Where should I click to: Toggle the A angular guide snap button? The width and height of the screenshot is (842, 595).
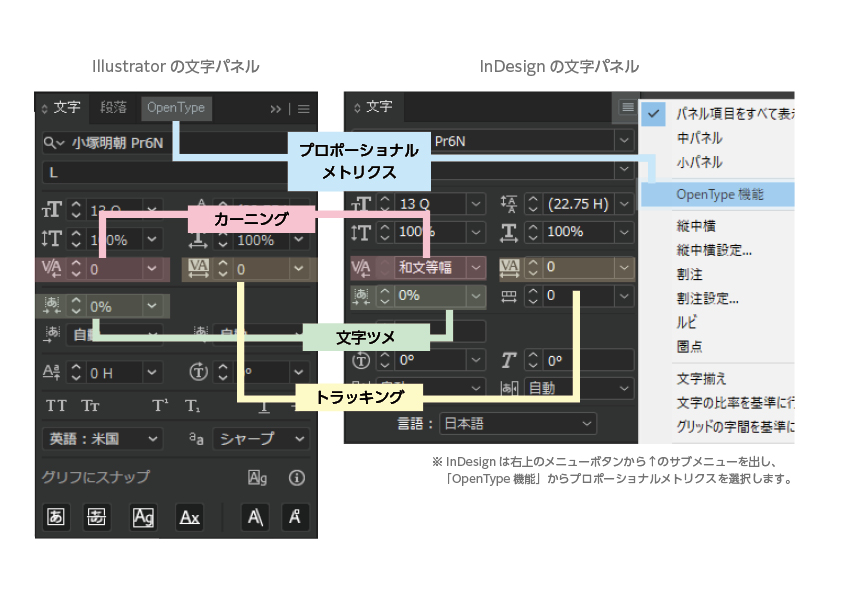coord(255,517)
